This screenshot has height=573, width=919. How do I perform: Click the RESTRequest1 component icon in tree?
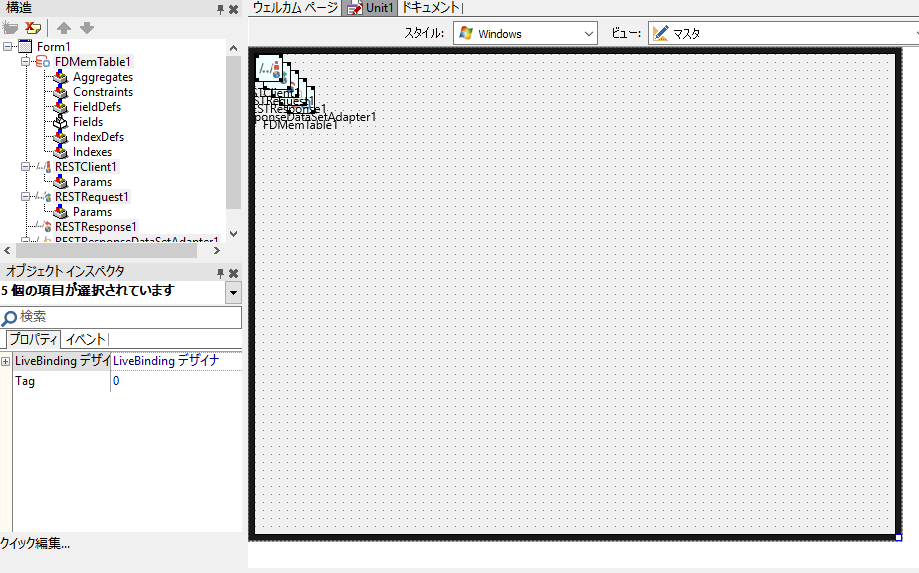43,197
